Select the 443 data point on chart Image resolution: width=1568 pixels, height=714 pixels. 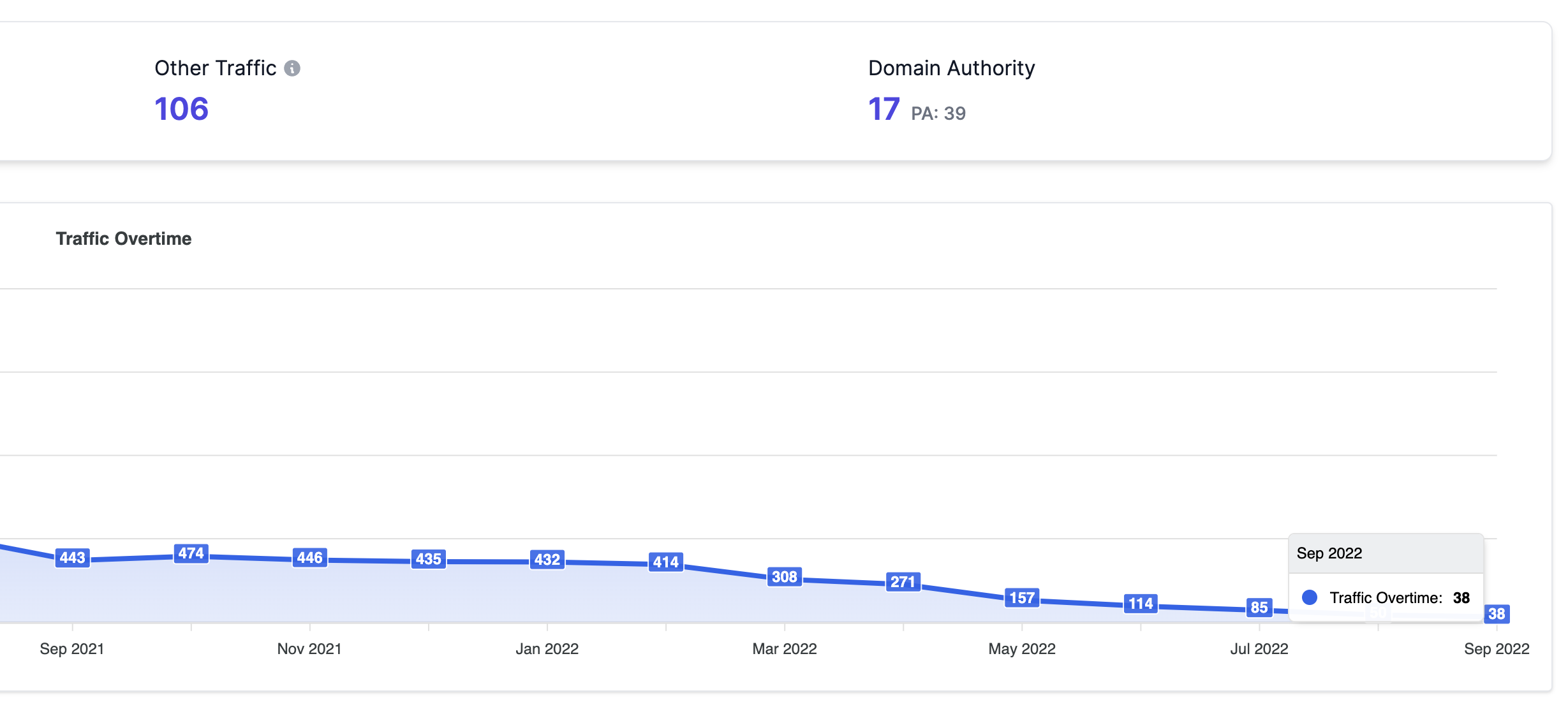tap(73, 558)
